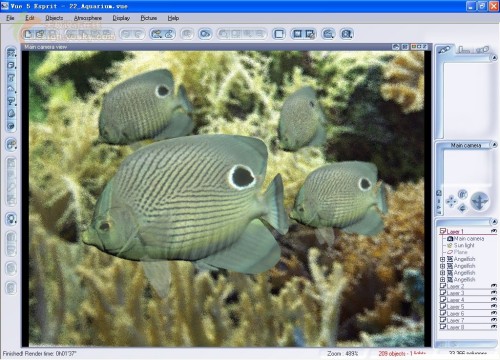Click the light bulb icon on left toolbar
This screenshot has width=500, height=360.
point(11,219)
